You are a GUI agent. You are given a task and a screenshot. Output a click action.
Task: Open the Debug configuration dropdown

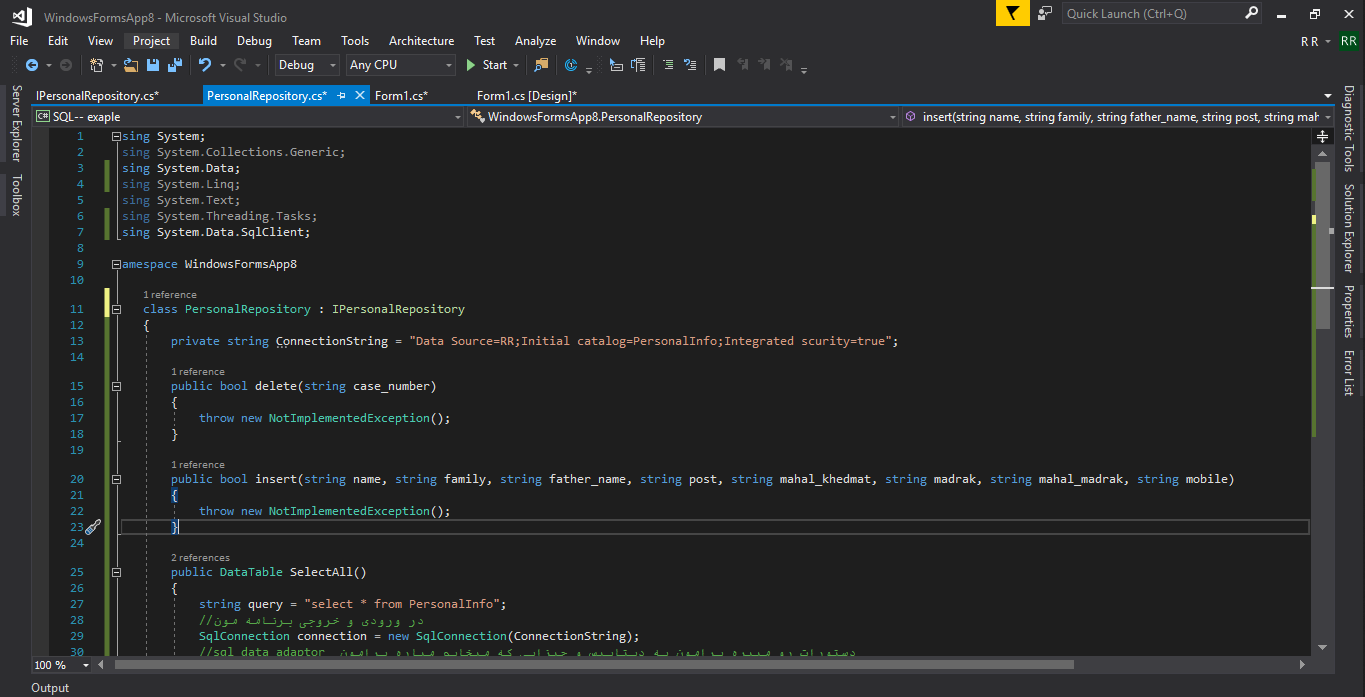(307, 65)
